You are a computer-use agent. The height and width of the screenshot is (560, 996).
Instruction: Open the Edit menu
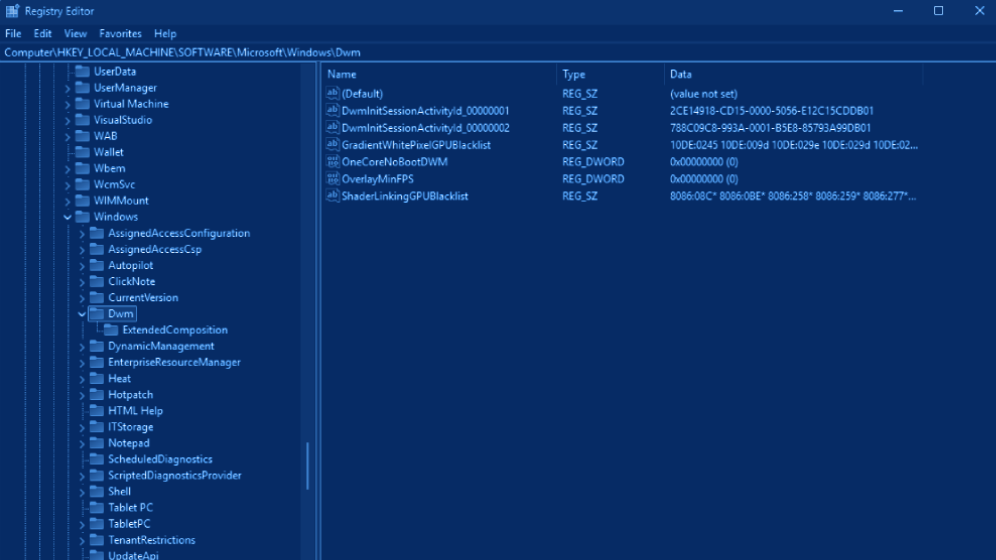tap(42, 33)
